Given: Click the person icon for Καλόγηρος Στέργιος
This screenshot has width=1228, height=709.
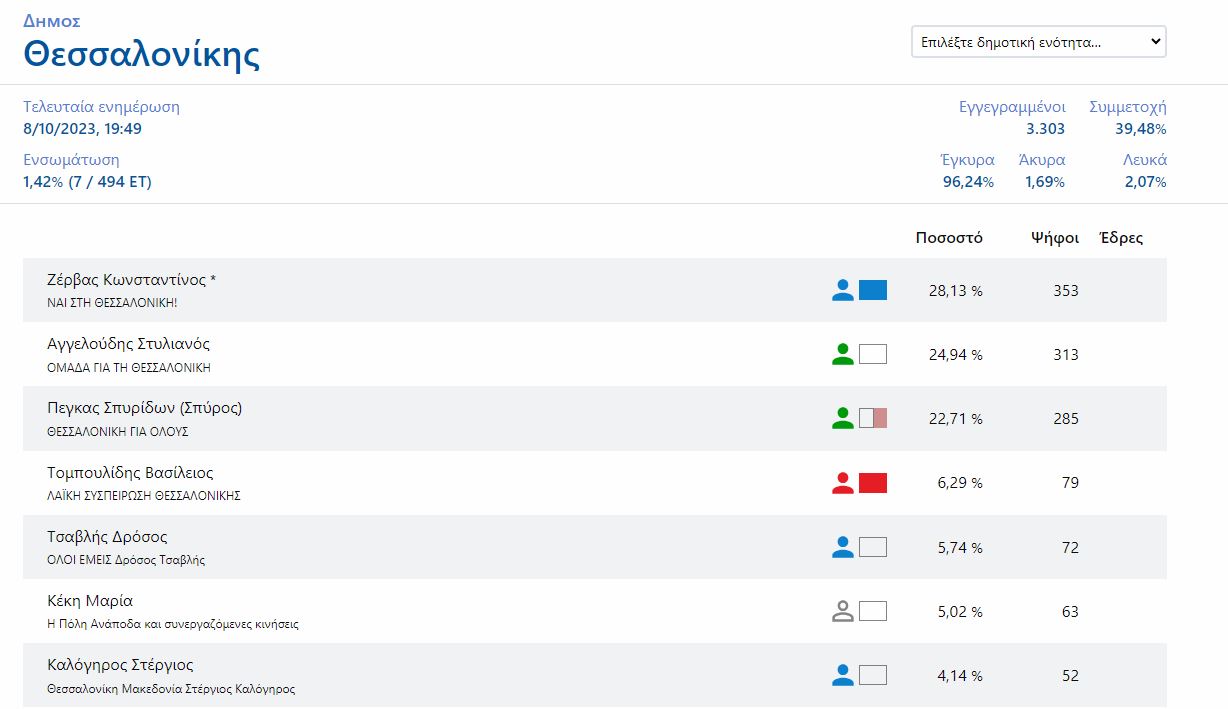Looking at the screenshot, I should tap(843, 675).
